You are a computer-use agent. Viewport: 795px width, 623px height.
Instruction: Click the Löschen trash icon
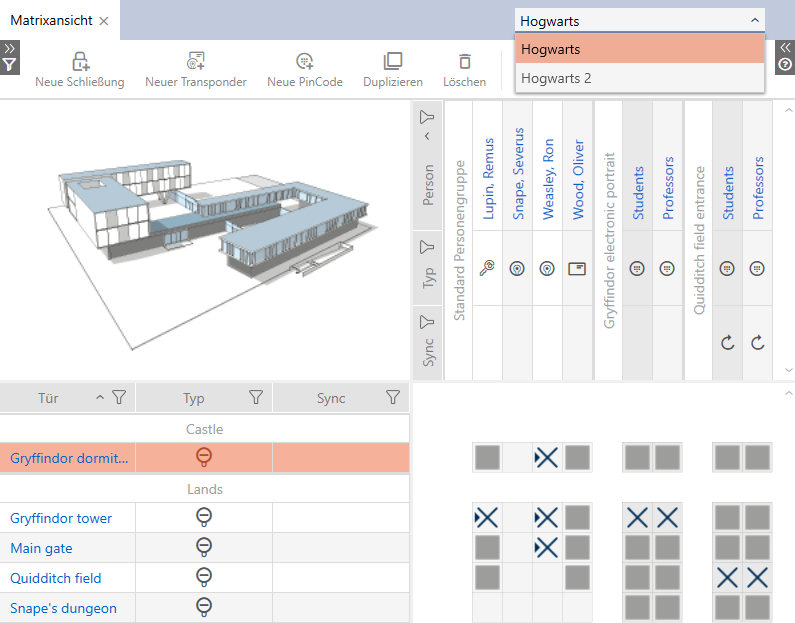tap(464, 62)
